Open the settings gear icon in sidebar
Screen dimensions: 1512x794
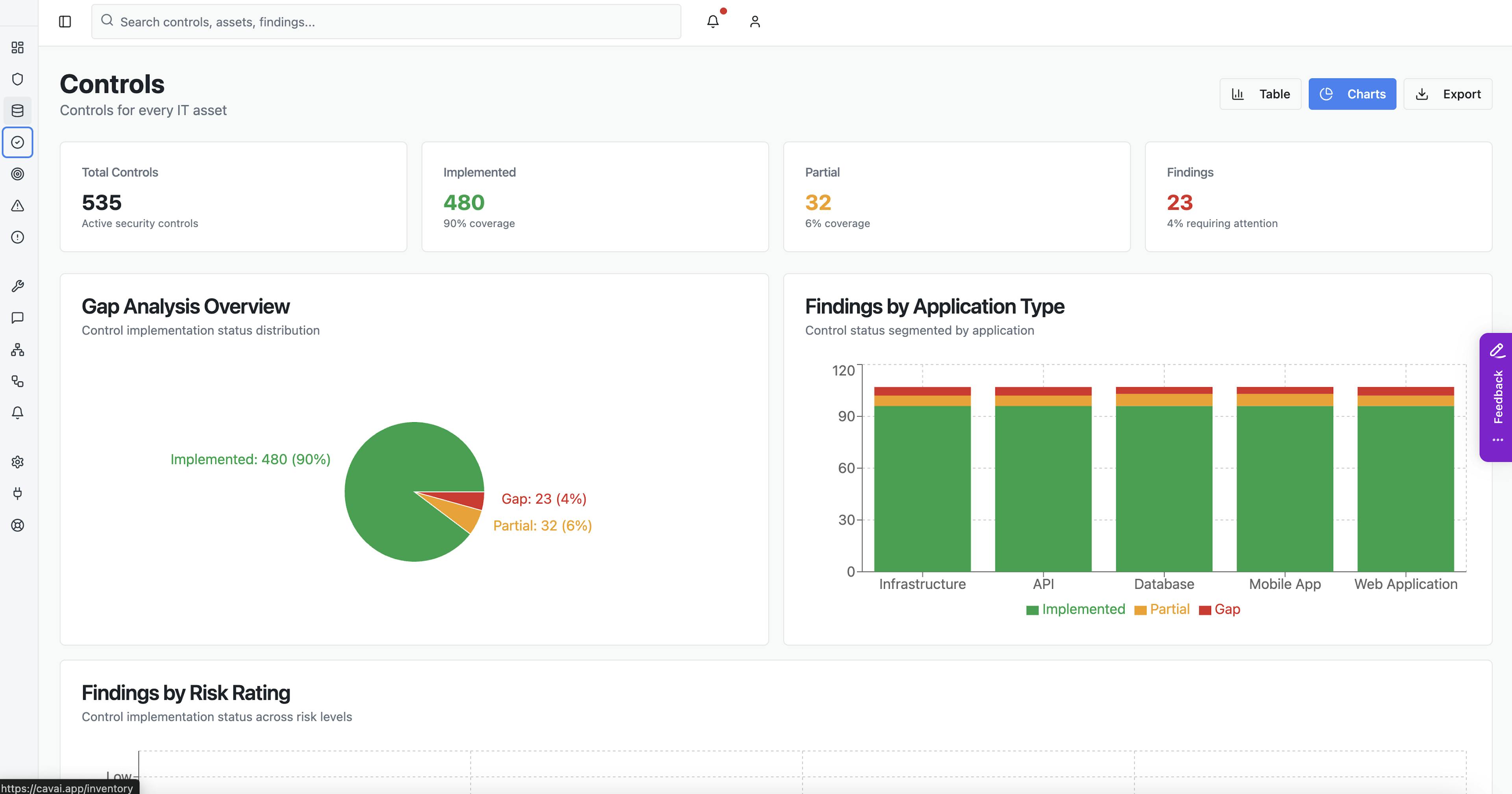[18, 462]
